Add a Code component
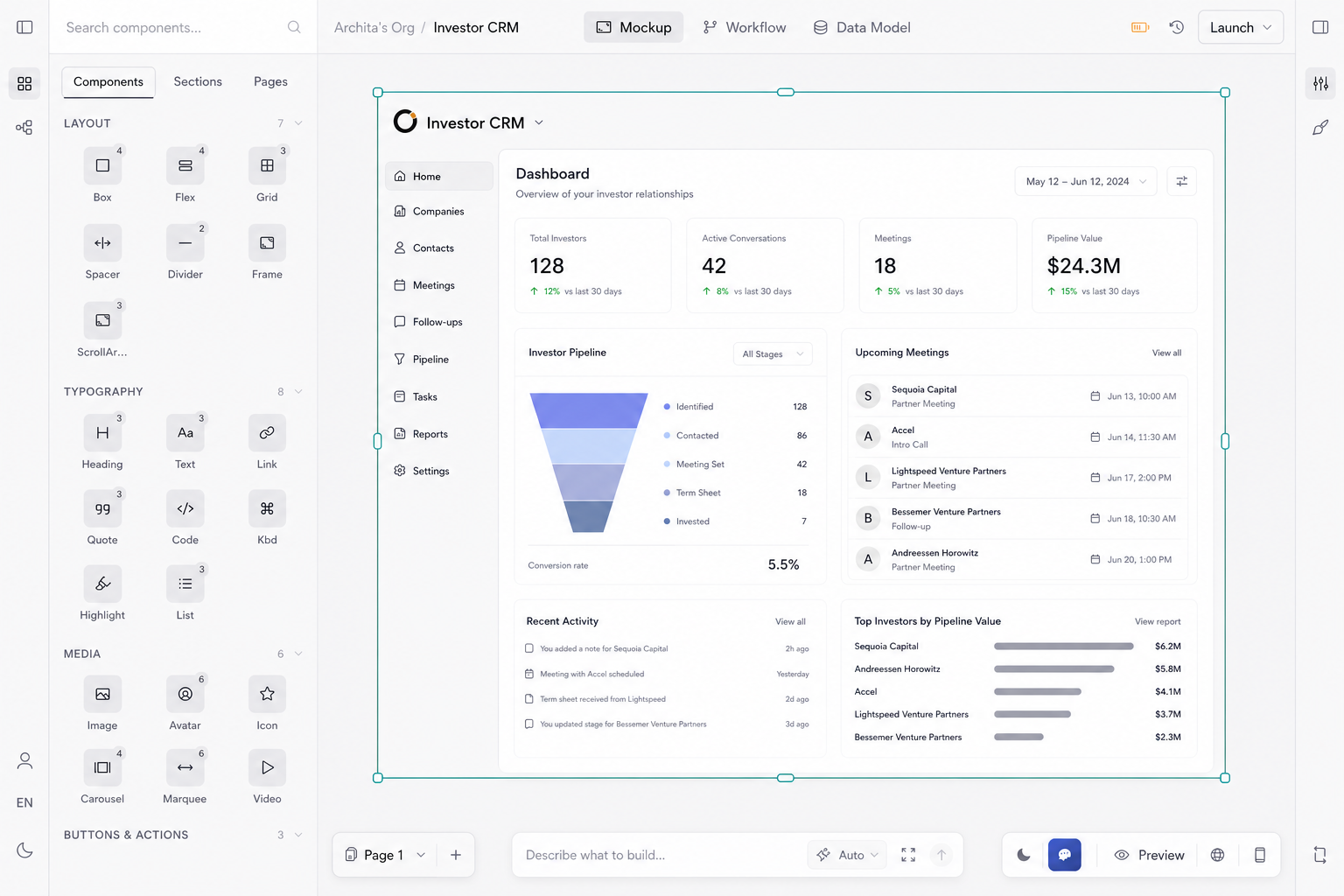Image resolution: width=1344 pixels, height=896 pixels. pyautogui.click(x=185, y=508)
